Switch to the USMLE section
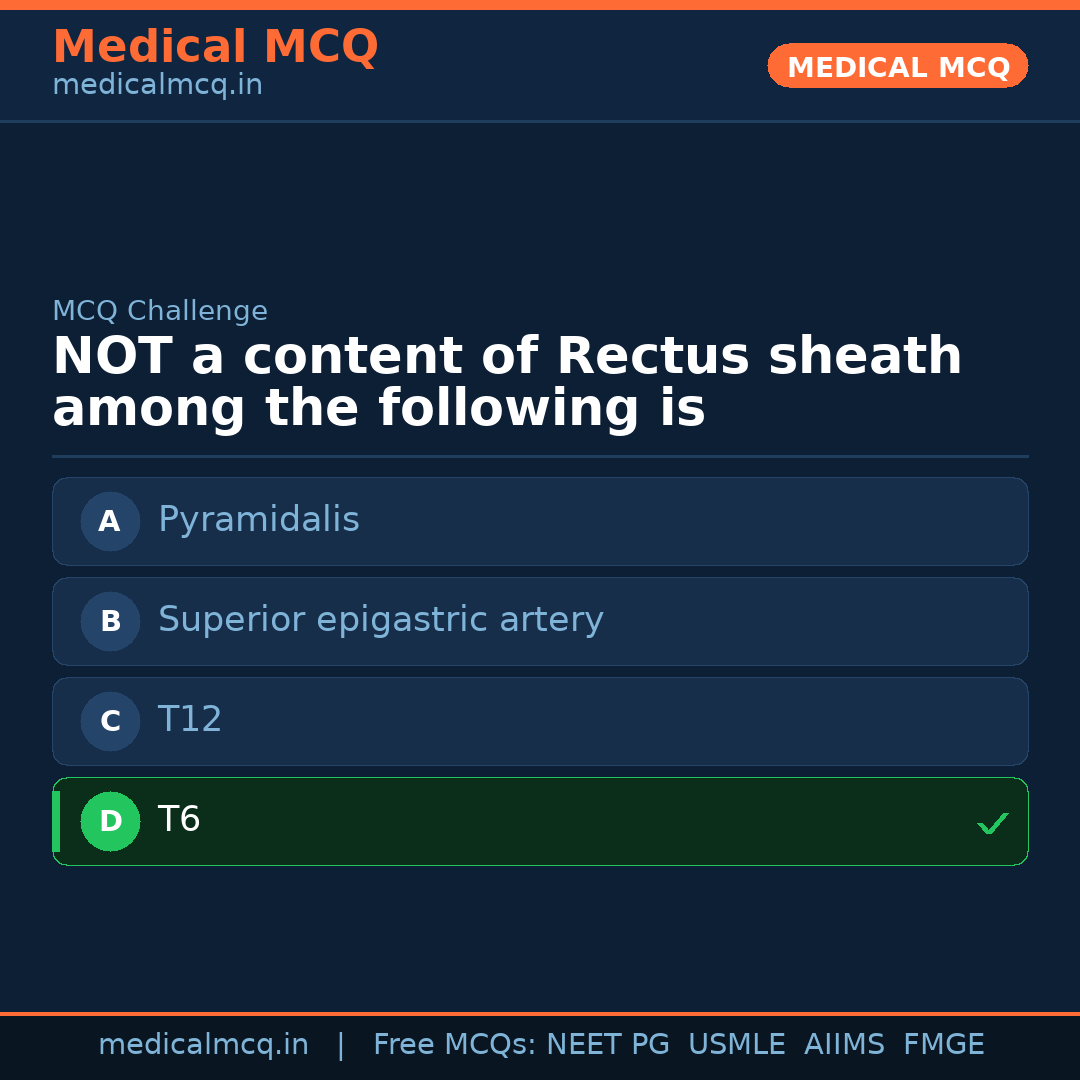Viewport: 1080px width, 1080px height. 737,1043
